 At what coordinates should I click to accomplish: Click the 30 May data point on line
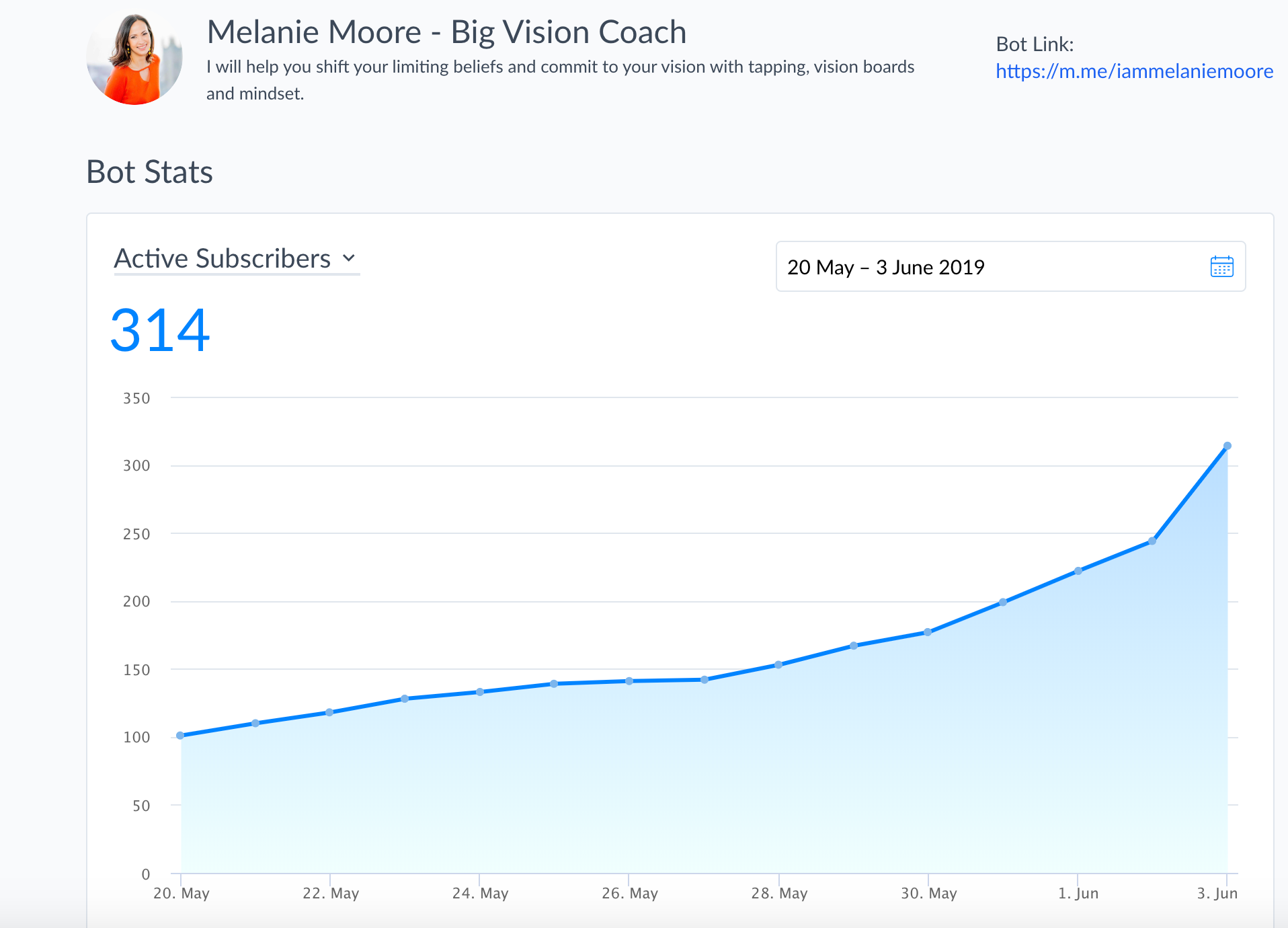(928, 632)
